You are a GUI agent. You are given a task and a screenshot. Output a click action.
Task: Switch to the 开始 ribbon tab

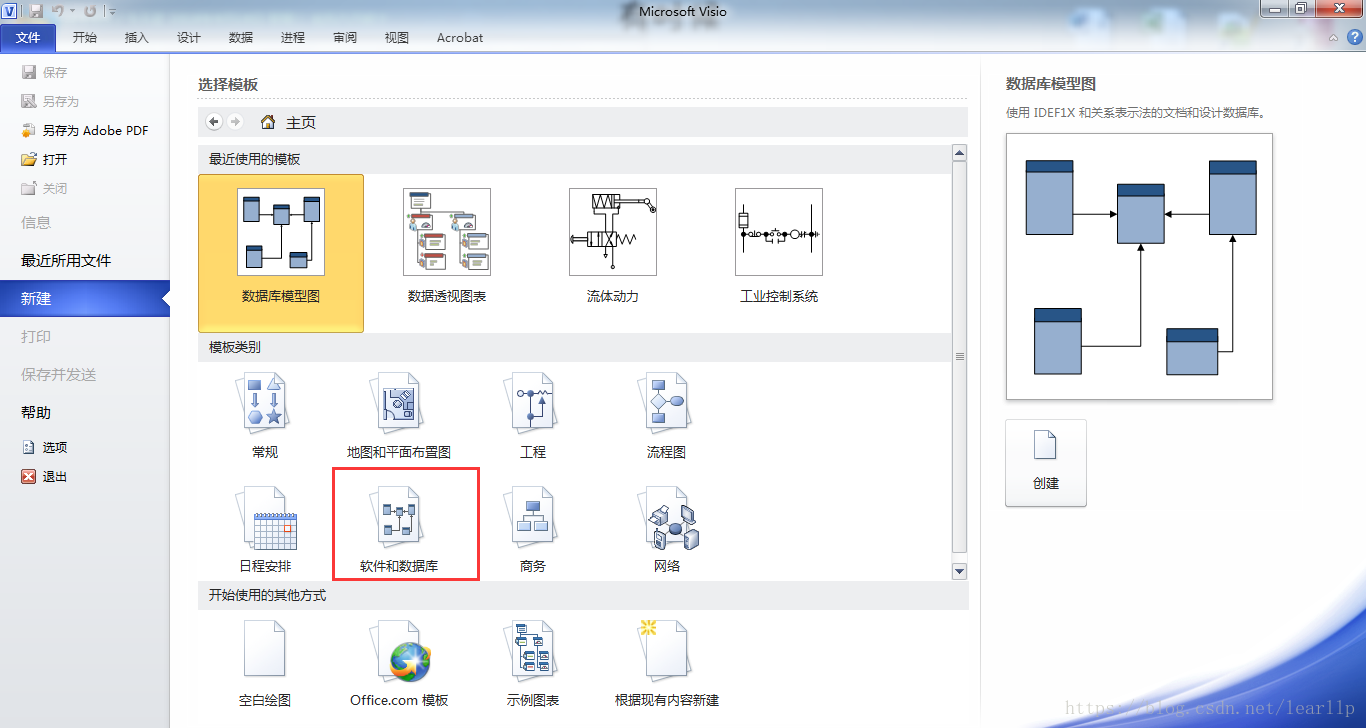(85, 38)
